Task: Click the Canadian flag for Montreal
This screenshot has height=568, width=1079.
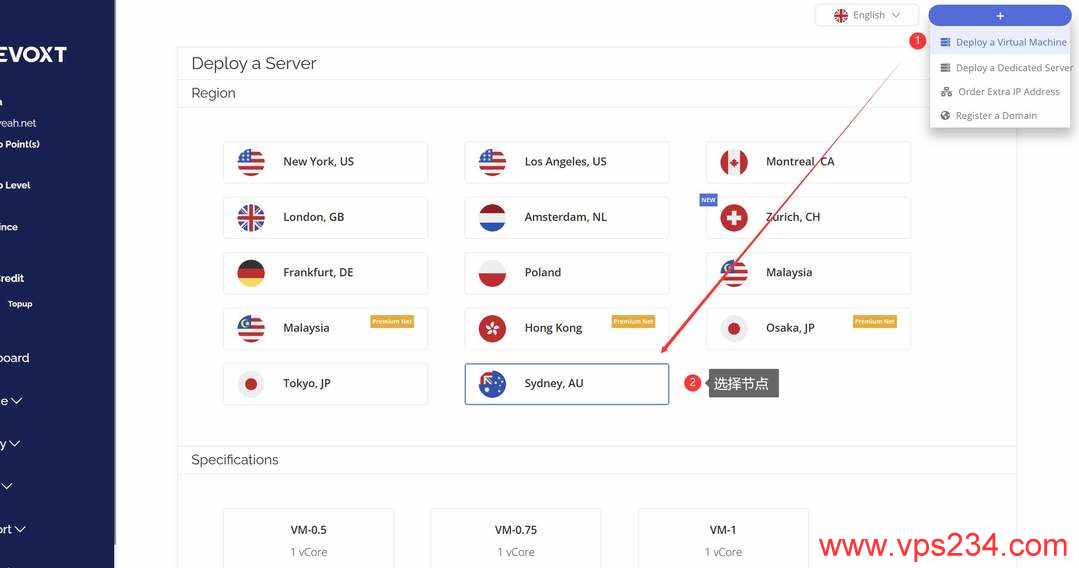Action: 734,162
